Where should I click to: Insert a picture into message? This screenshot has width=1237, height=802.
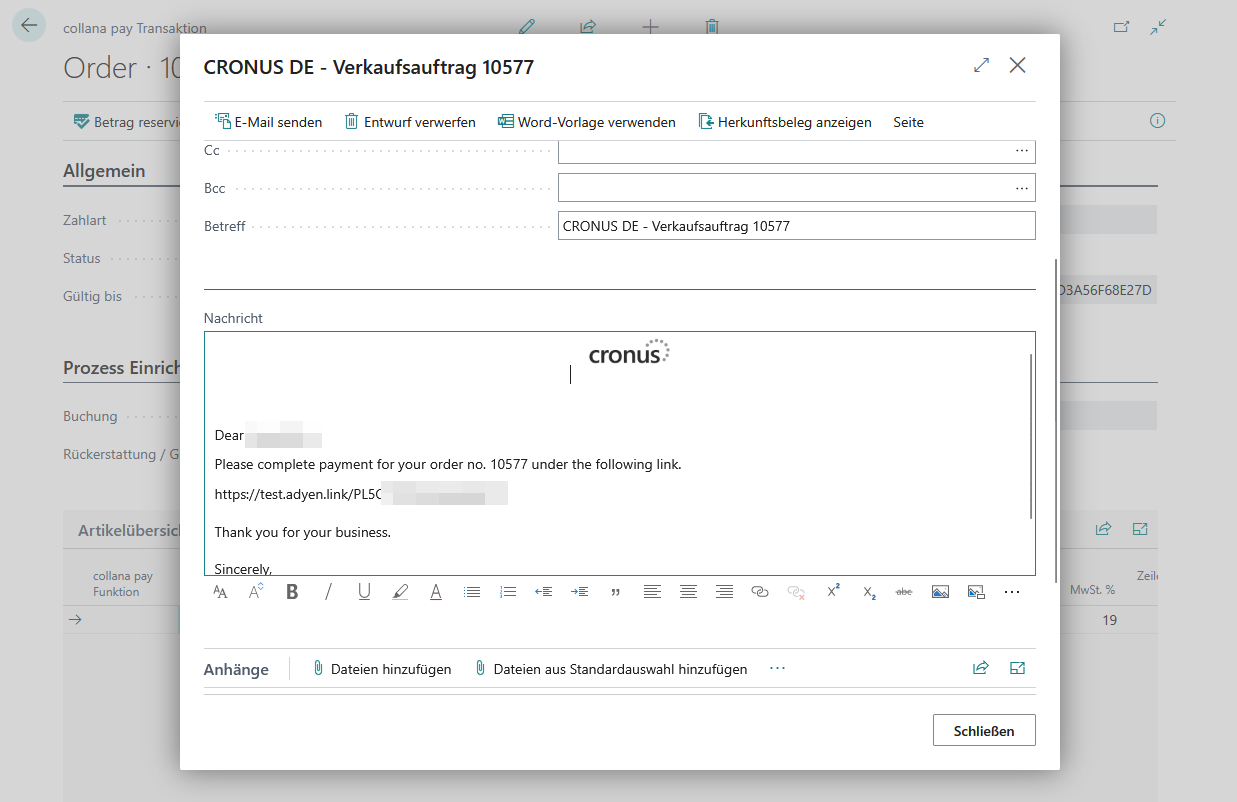pyautogui.click(x=940, y=592)
